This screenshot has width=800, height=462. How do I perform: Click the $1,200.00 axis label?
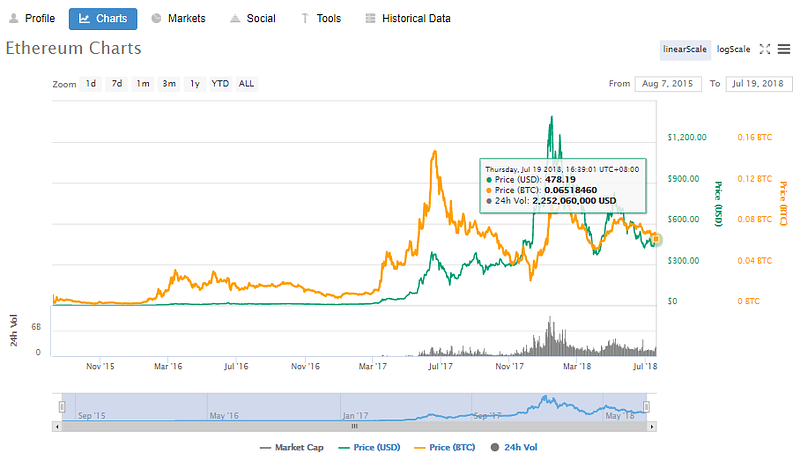point(687,137)
